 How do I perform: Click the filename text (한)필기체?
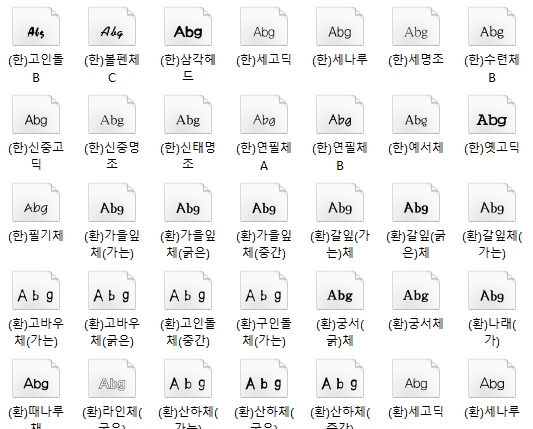[36, 236]
